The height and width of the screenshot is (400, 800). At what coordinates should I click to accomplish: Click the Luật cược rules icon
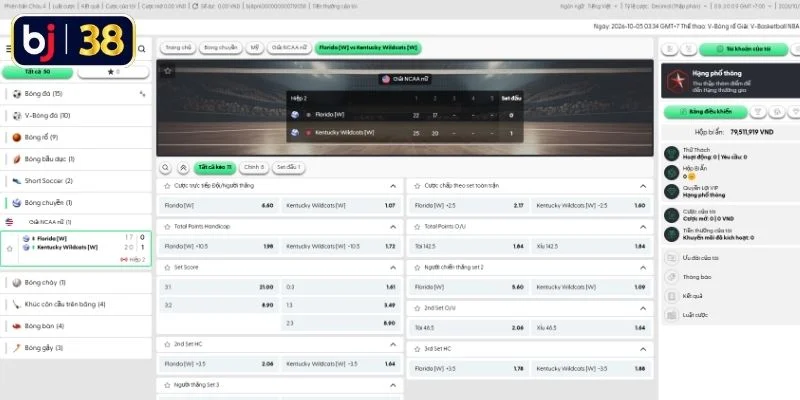click(x=671, y=315)
